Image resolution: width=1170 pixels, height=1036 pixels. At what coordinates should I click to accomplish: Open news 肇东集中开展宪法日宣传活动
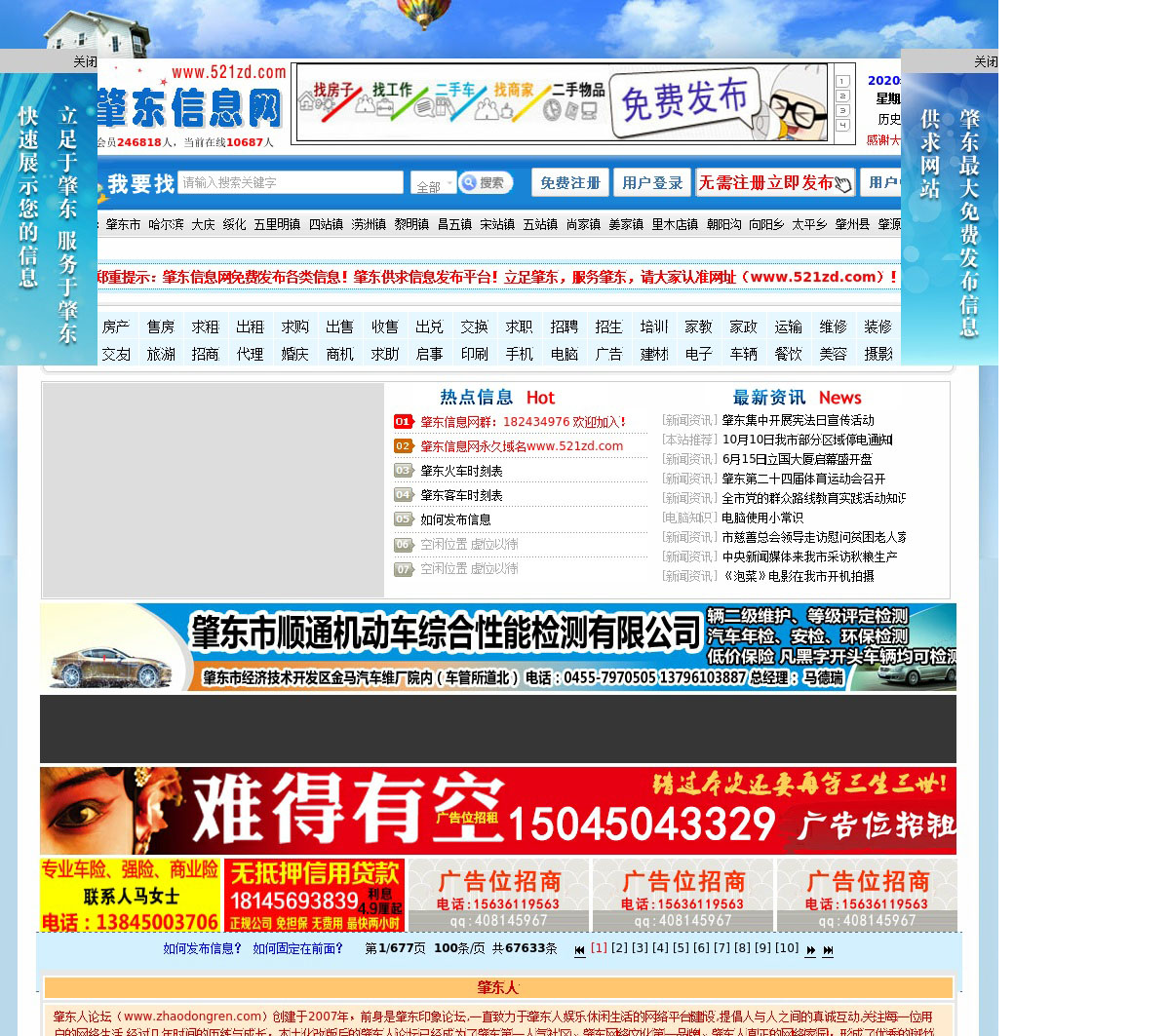pos(798,420)
